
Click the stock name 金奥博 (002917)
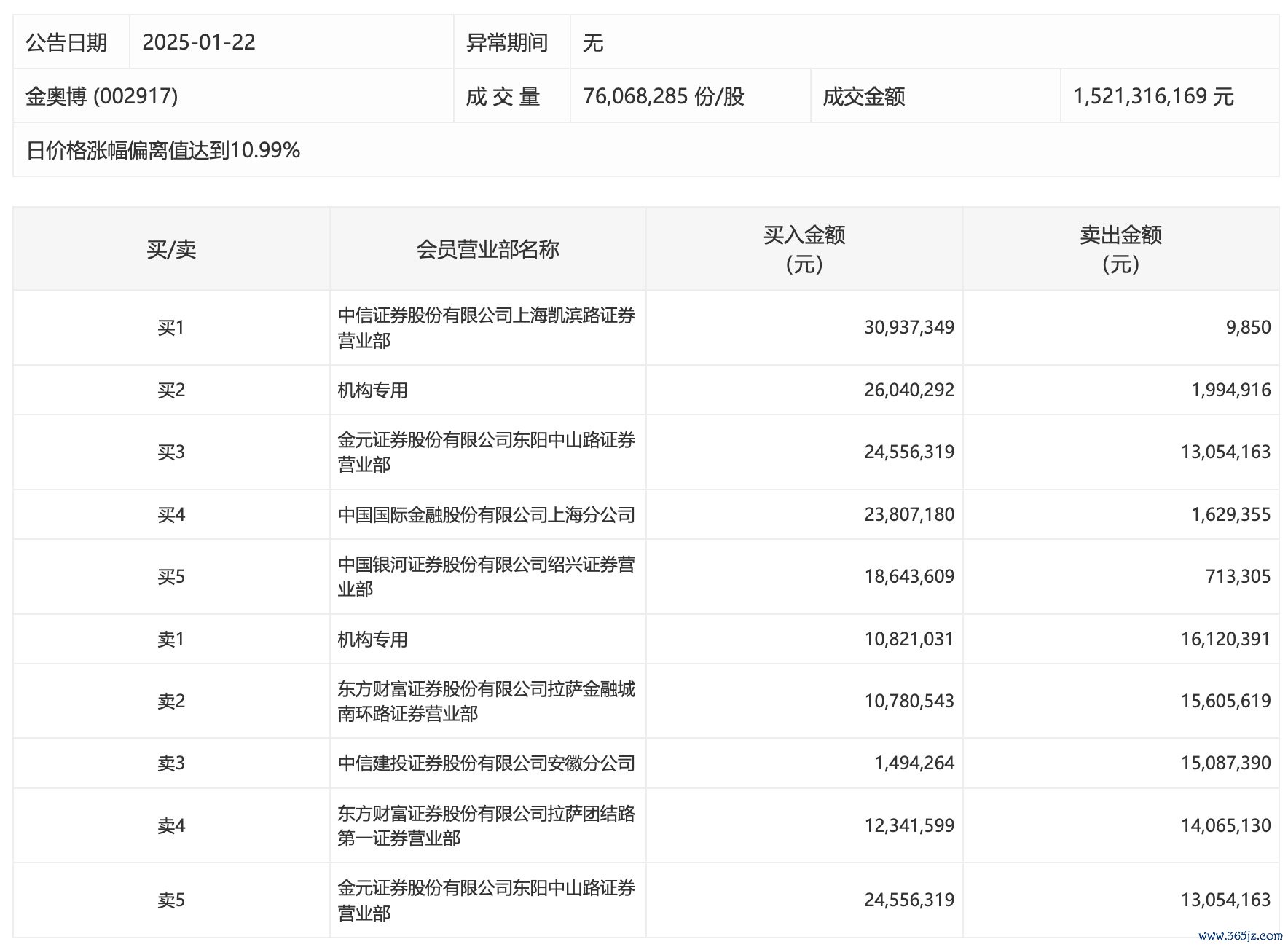(x=102, y=96)
